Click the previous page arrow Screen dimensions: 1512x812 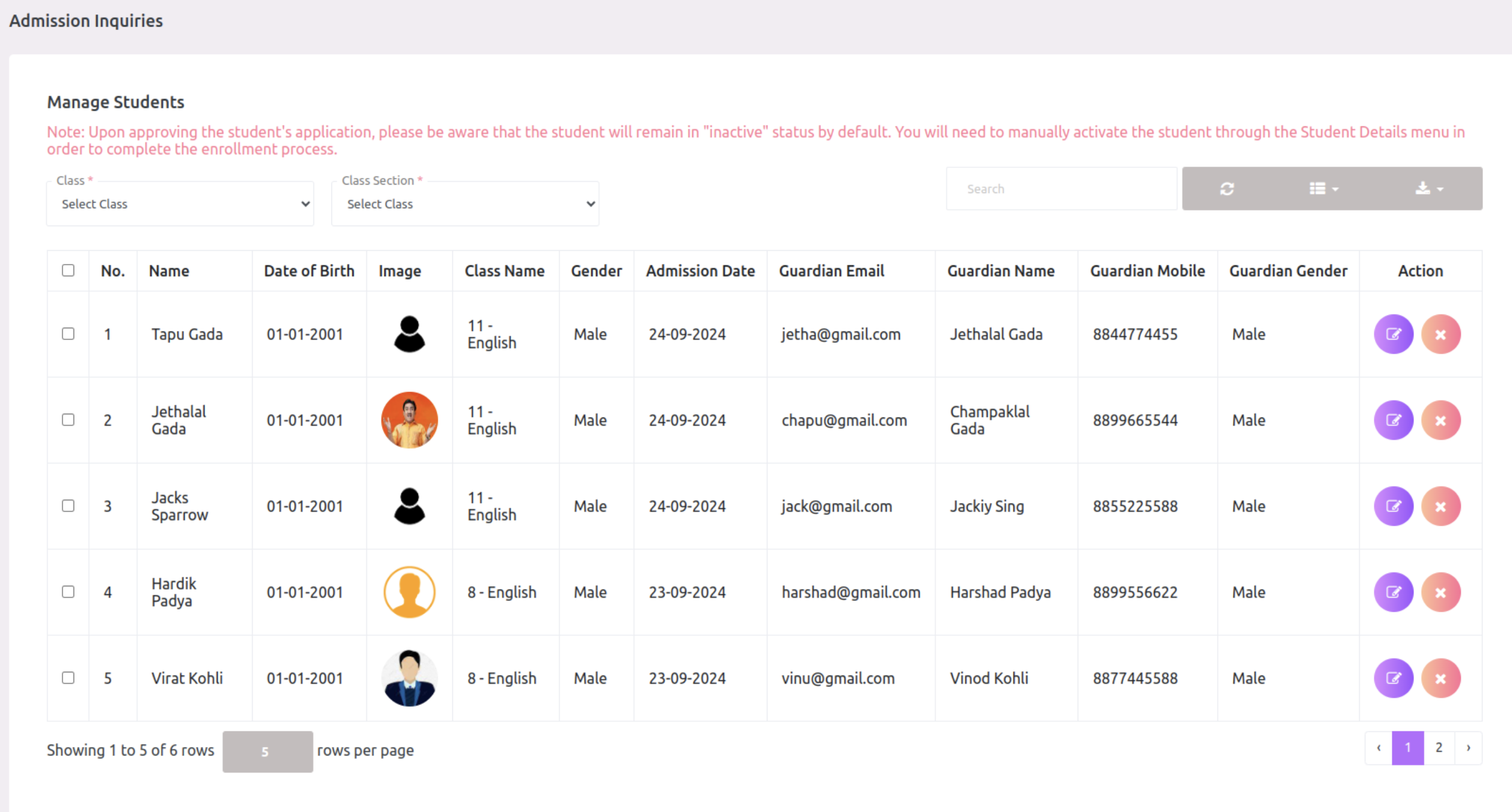tap(1378, 748)
